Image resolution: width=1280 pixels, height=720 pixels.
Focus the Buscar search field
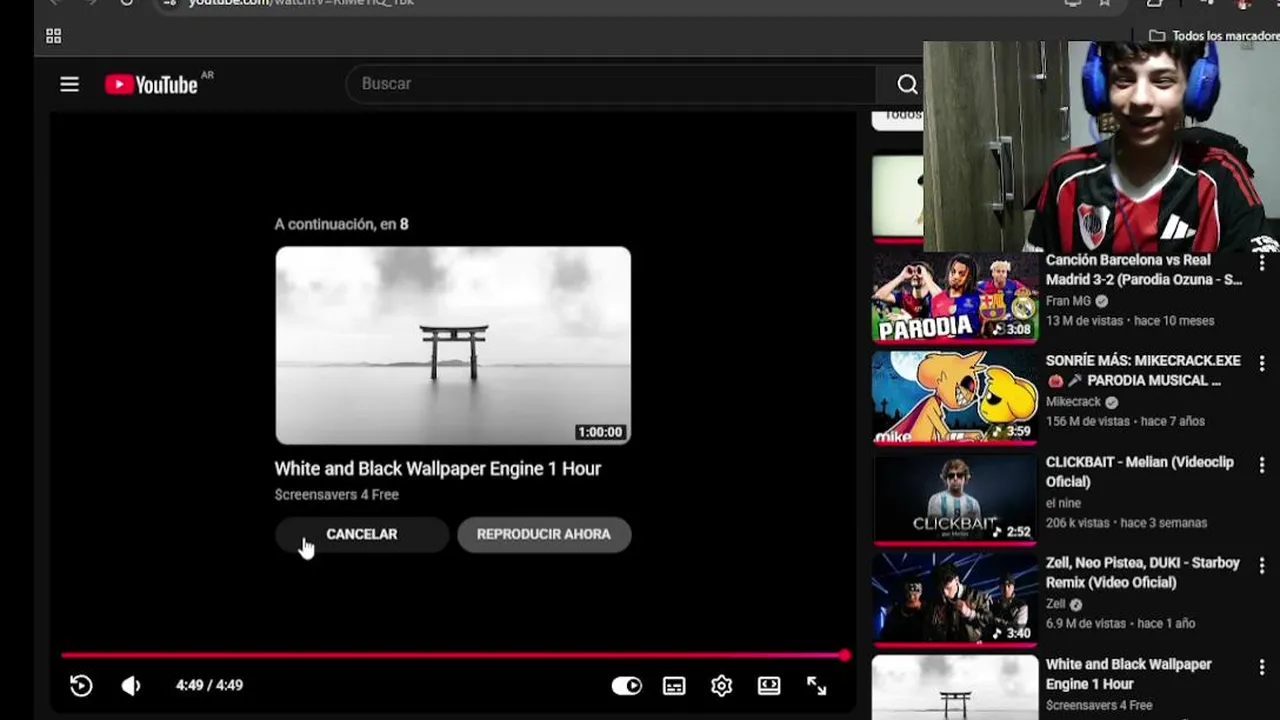tap(612, 84)
